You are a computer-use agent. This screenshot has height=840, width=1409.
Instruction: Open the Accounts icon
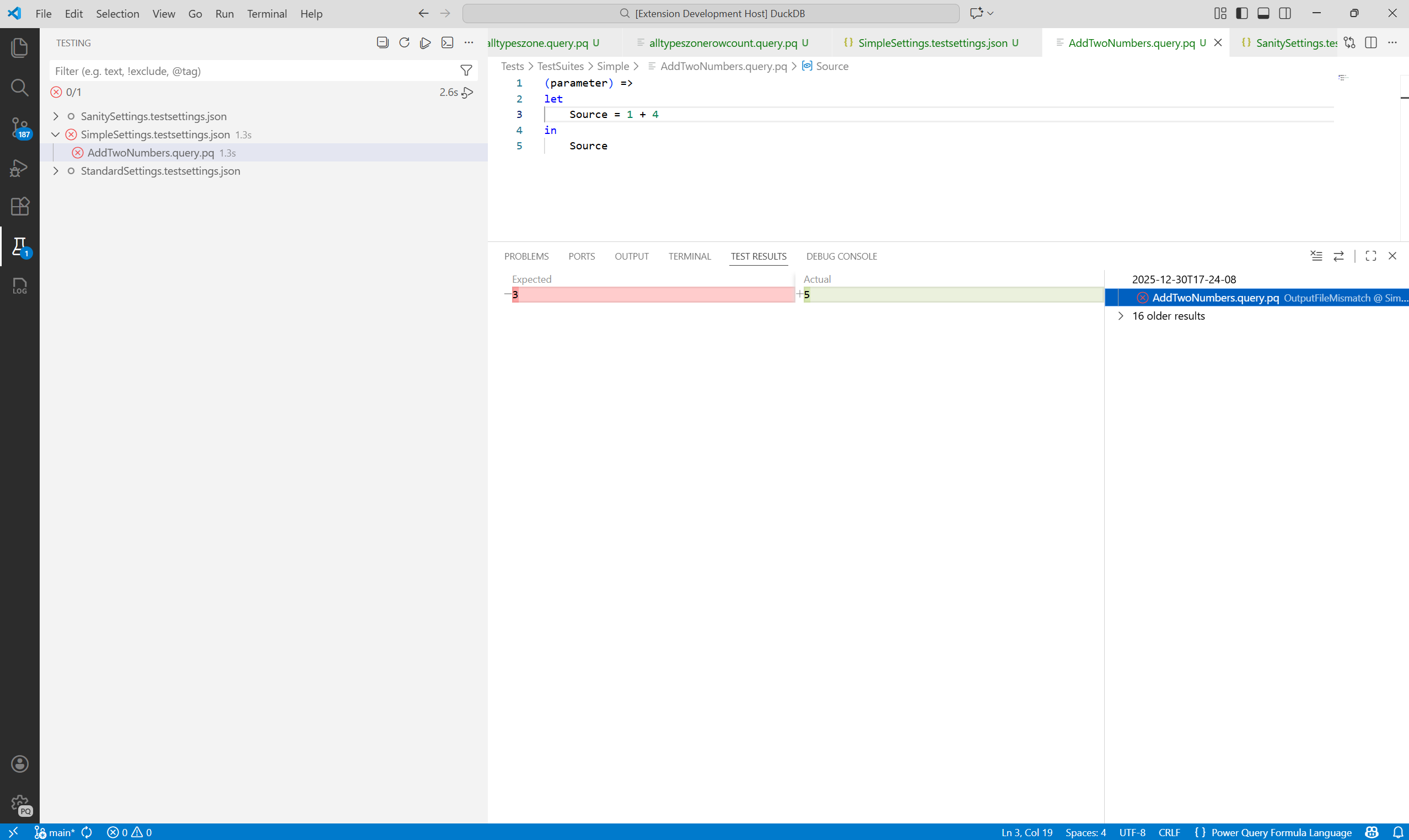20,763
